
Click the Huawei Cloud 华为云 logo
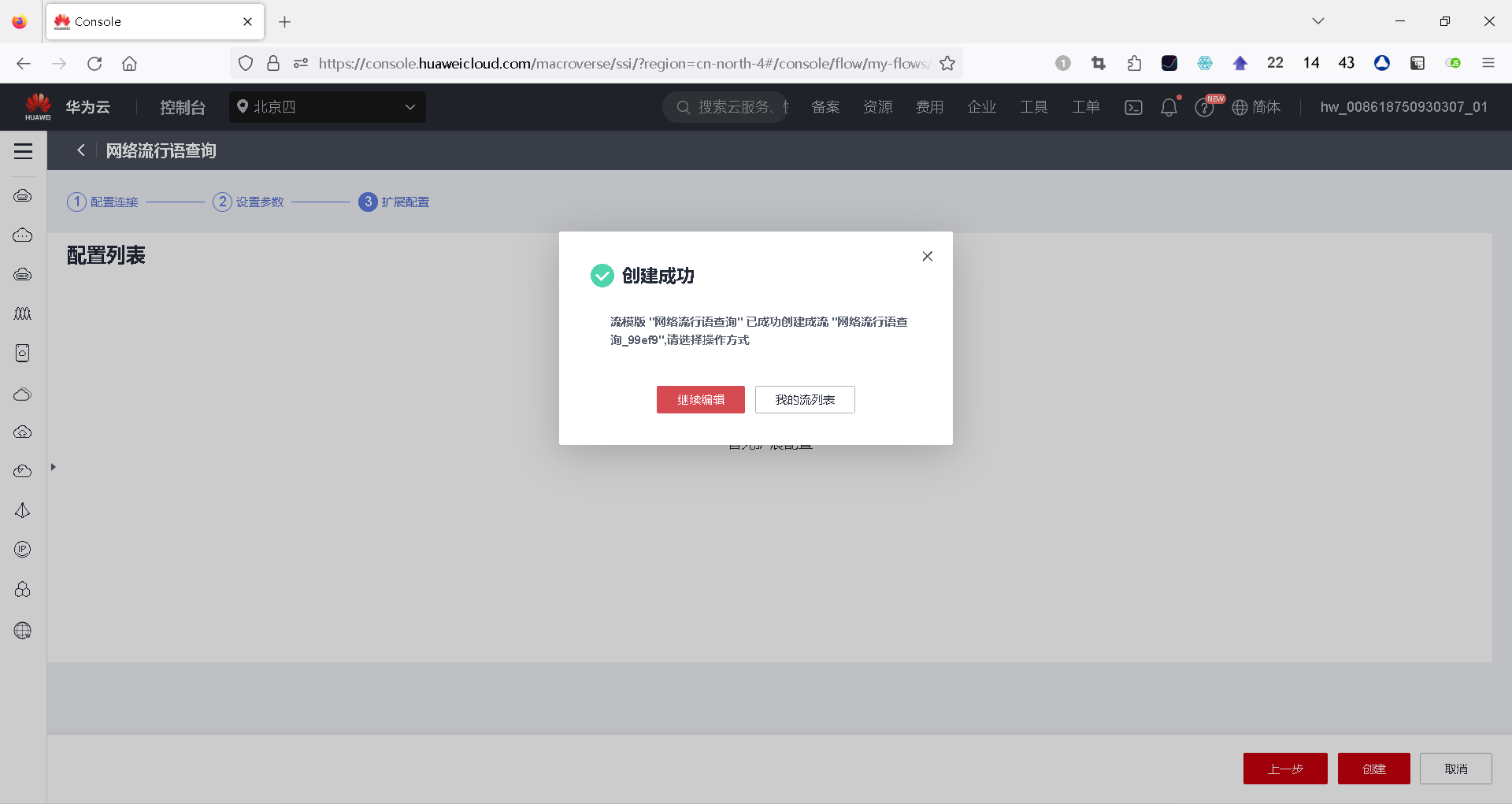(68, 107)
